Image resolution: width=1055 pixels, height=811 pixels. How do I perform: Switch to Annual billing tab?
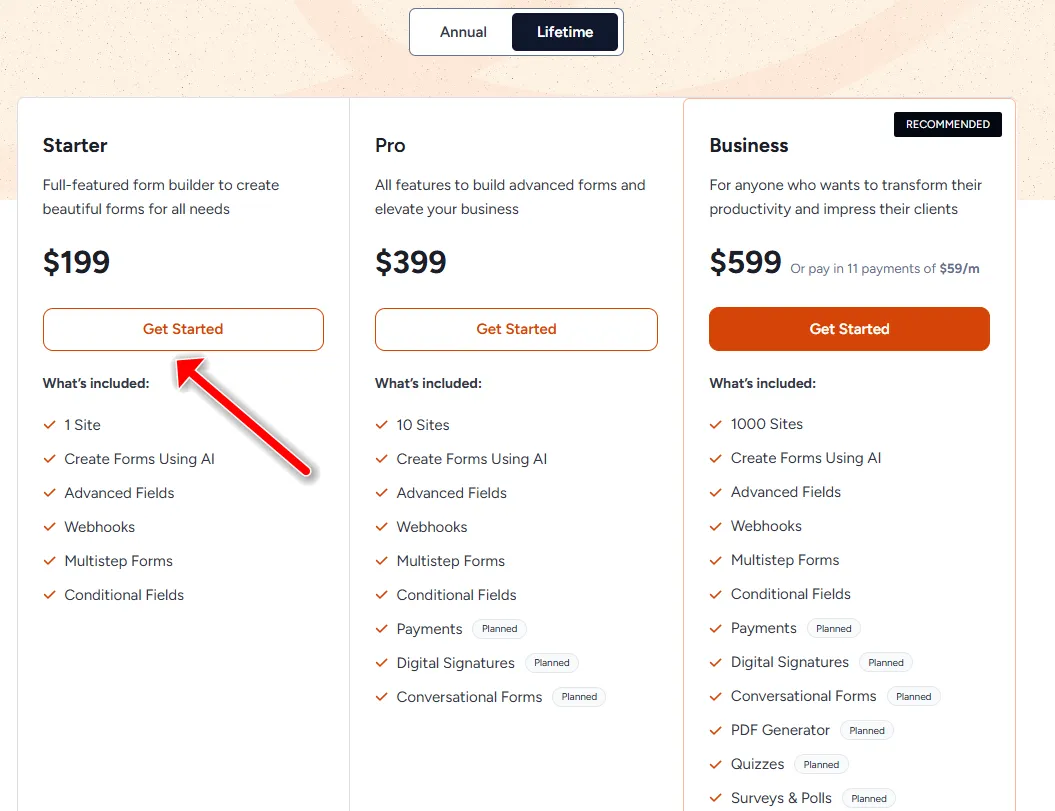coord(463,32)
